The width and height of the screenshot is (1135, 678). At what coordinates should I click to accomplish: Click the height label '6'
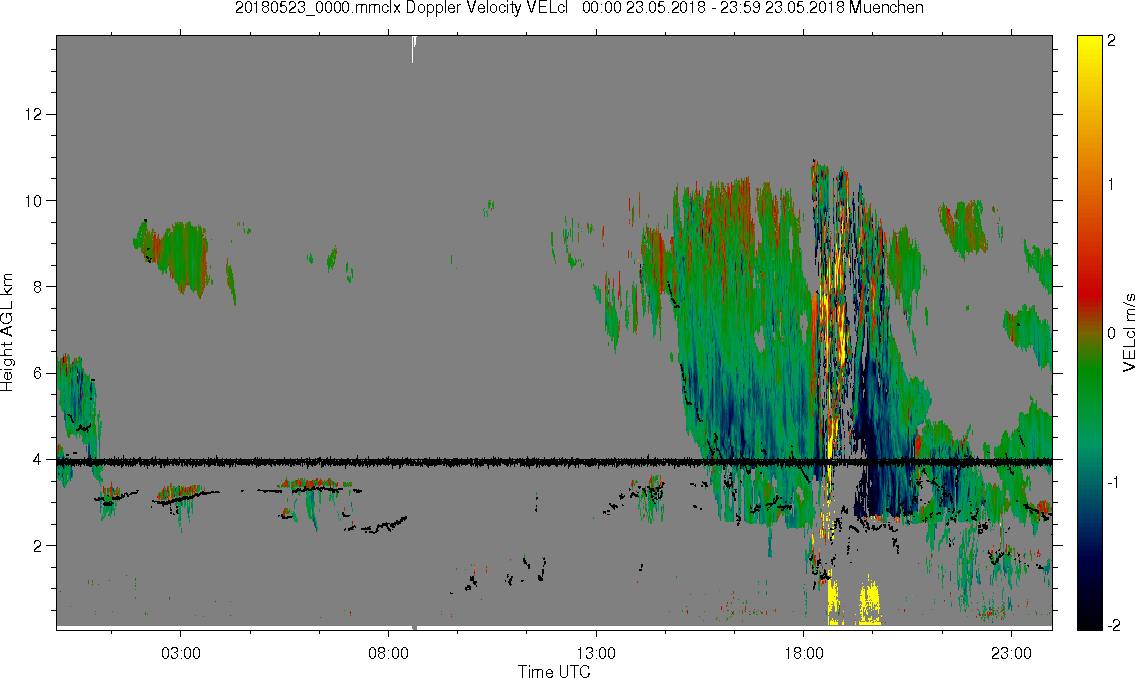[38, 373]
